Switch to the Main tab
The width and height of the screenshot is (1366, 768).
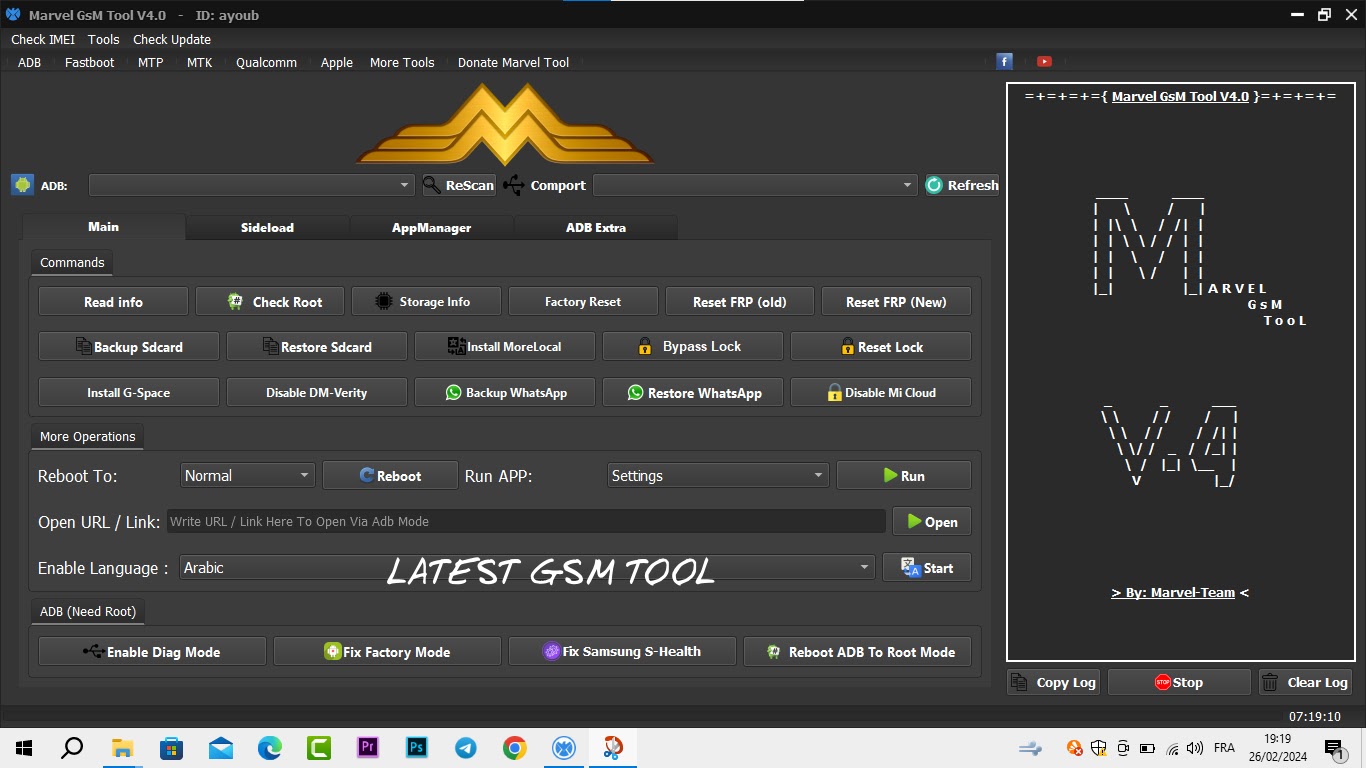(104, 227)
